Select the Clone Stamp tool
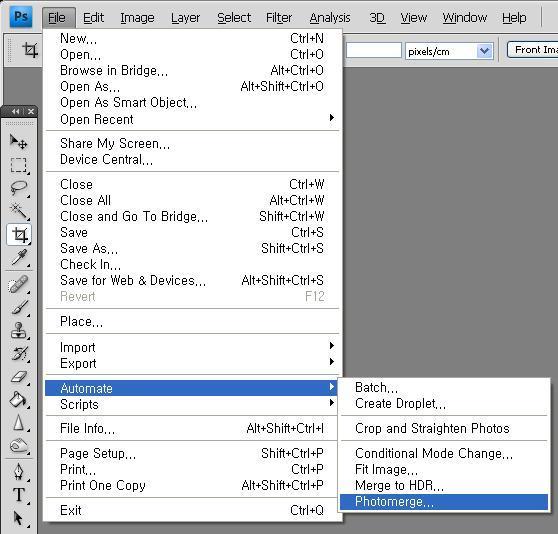The height and width of the screenshot is (534, 558). pos(19,330)
